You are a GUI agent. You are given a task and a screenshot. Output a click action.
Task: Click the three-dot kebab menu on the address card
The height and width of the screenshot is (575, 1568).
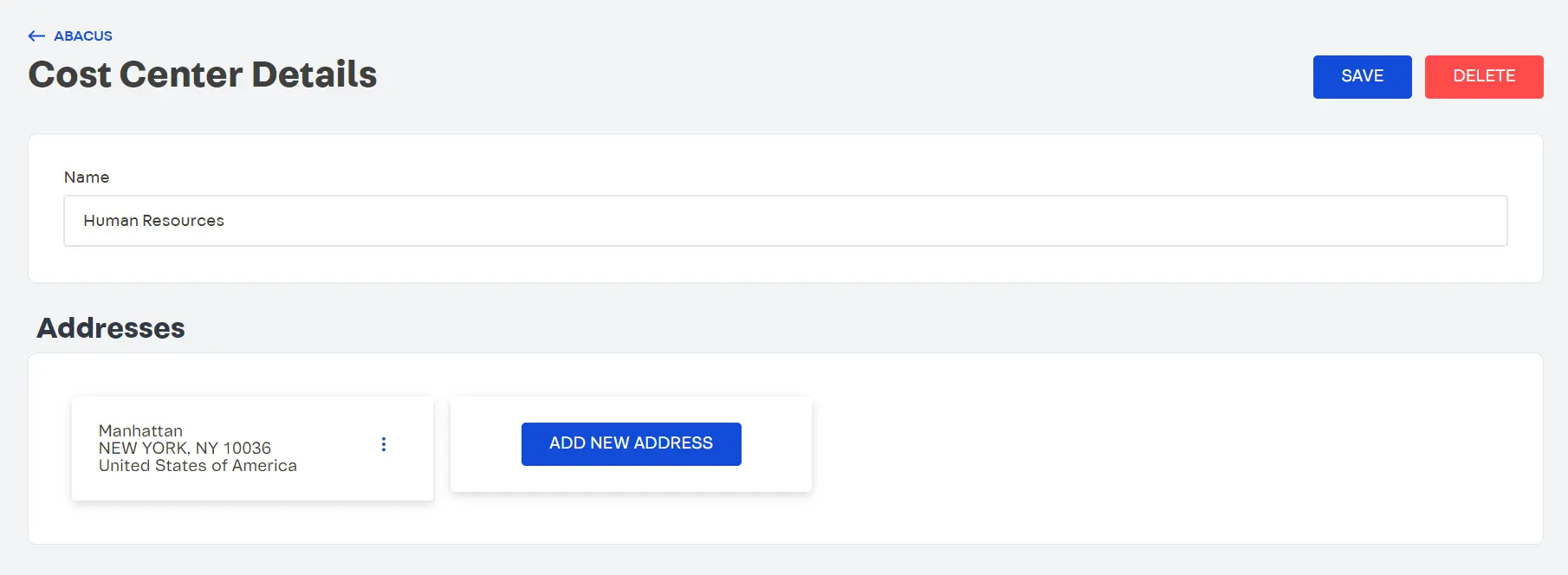(x=384, y=444)
